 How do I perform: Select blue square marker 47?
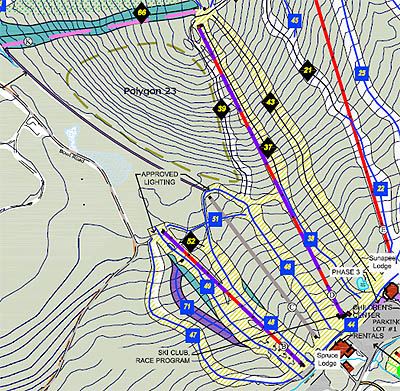(x=193, y=335)
